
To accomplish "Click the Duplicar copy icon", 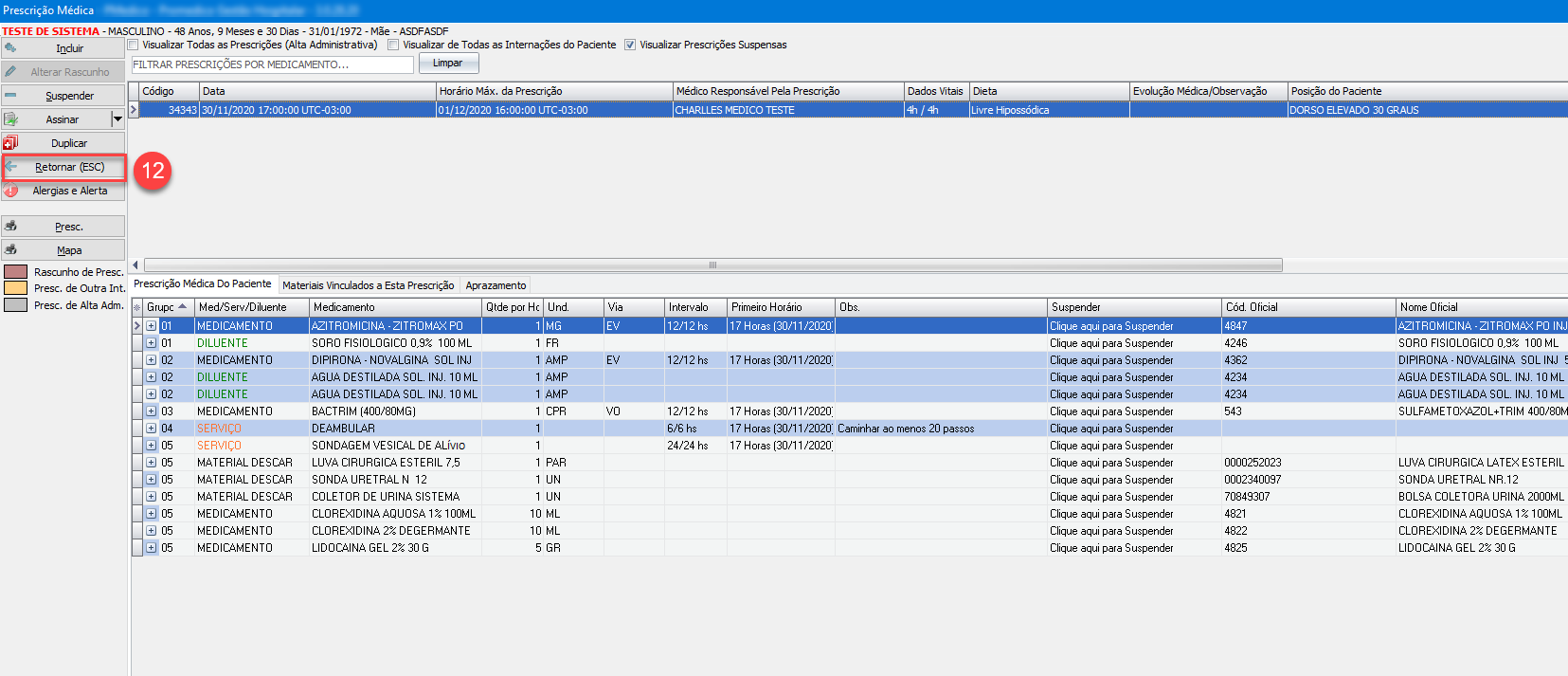I will point(10,143).
